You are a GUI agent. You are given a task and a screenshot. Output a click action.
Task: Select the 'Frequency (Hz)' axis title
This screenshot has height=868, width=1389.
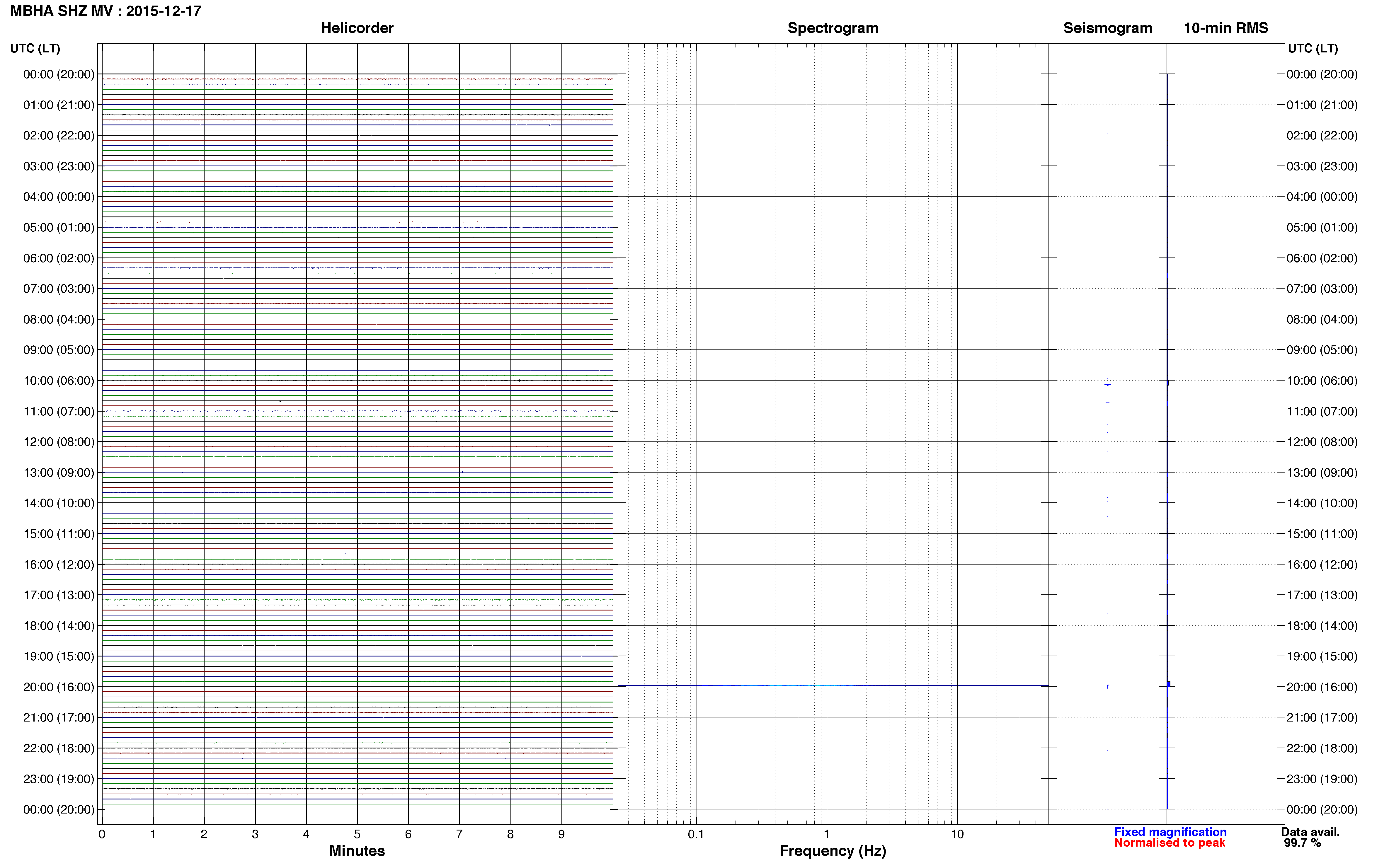click(x=833, y=851)
